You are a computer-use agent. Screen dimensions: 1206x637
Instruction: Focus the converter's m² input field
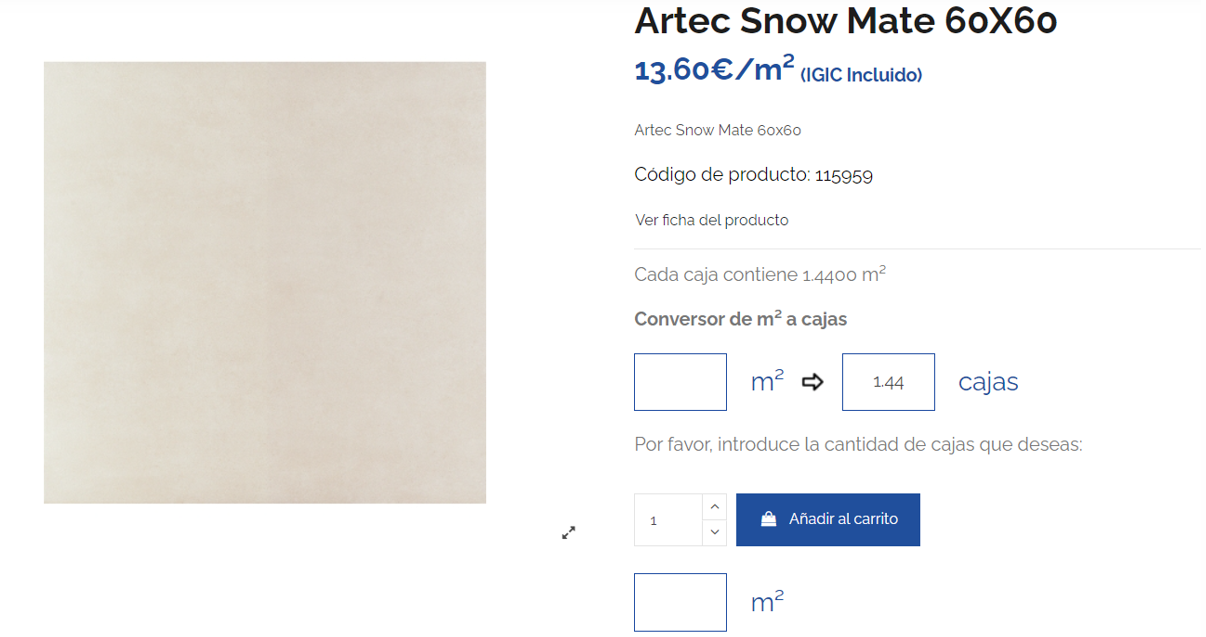[680, 382]
